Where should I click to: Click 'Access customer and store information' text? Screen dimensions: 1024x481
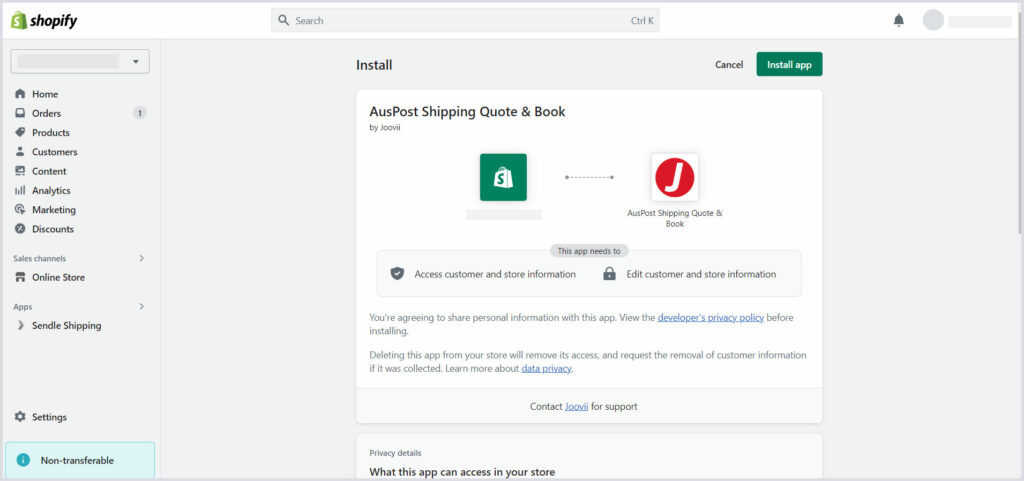click(x=495, y=274)
